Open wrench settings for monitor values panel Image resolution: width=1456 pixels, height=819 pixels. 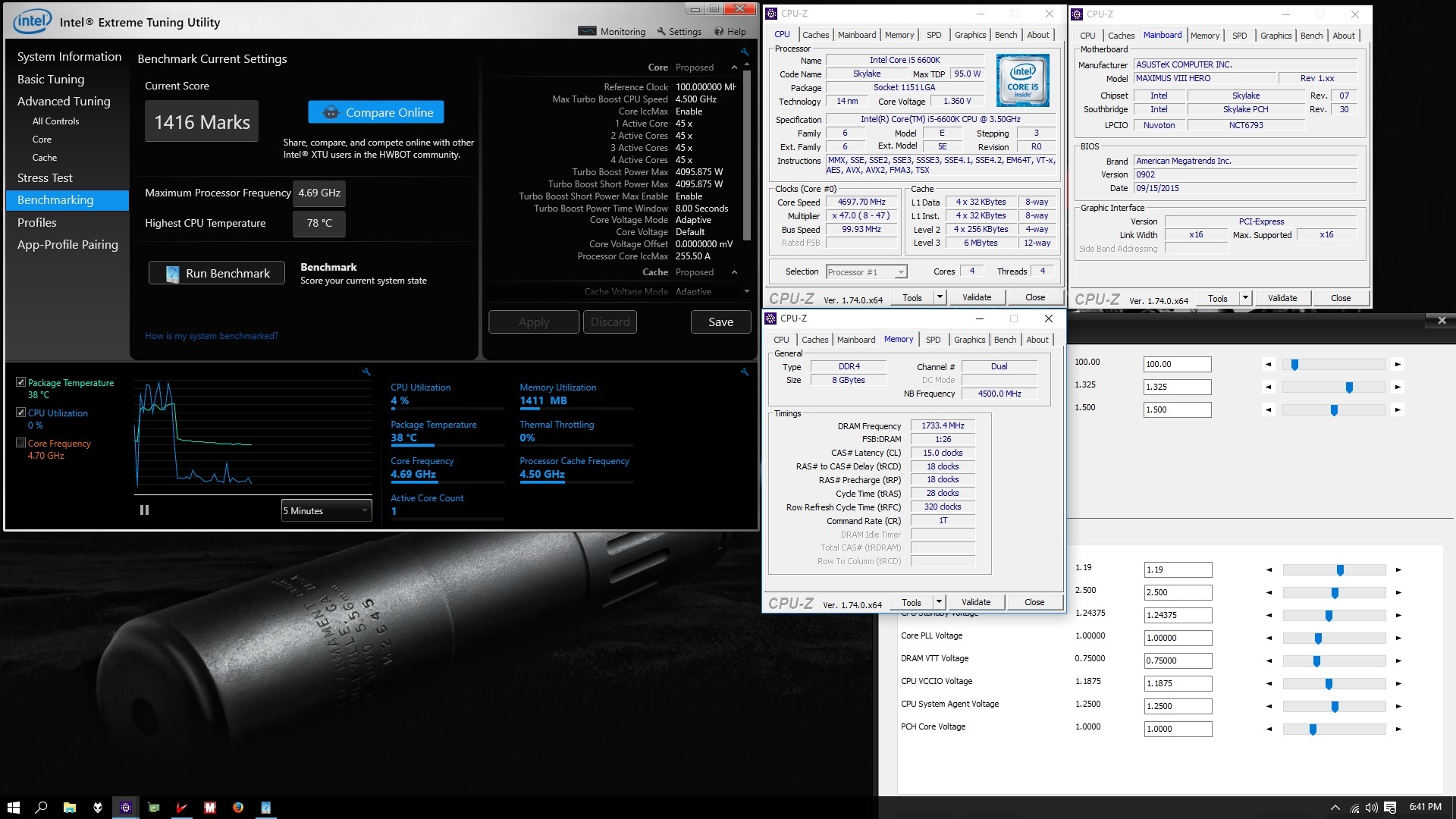click(x=745, y=372)
